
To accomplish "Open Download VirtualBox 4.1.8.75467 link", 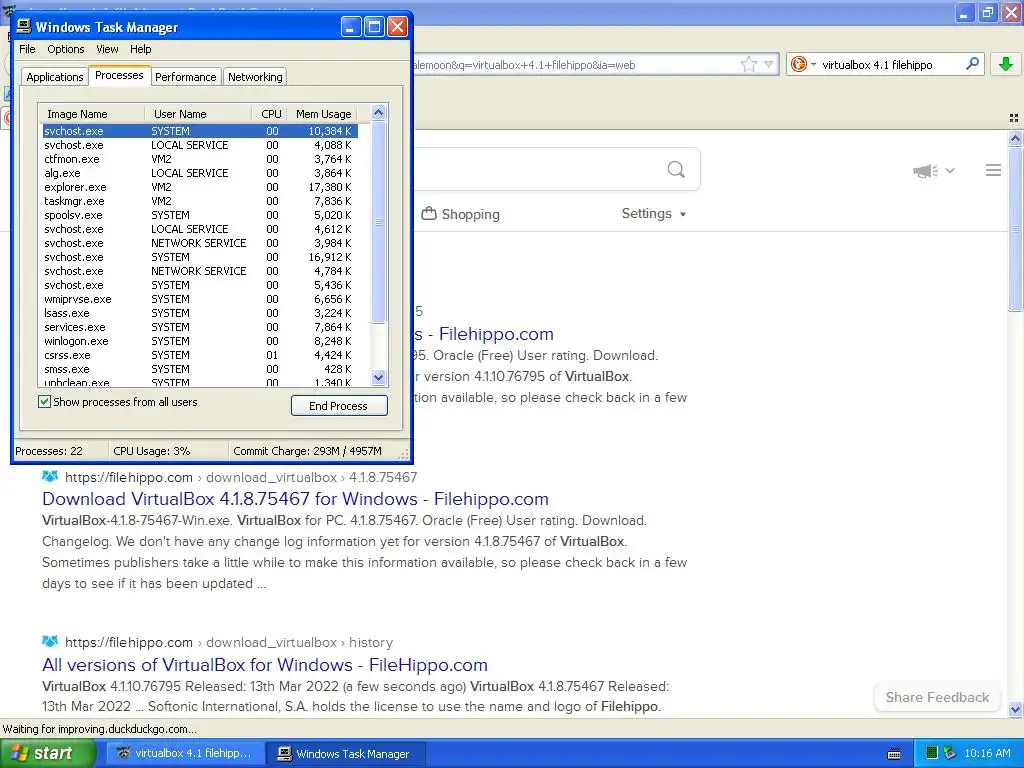I will pos(295,499).
